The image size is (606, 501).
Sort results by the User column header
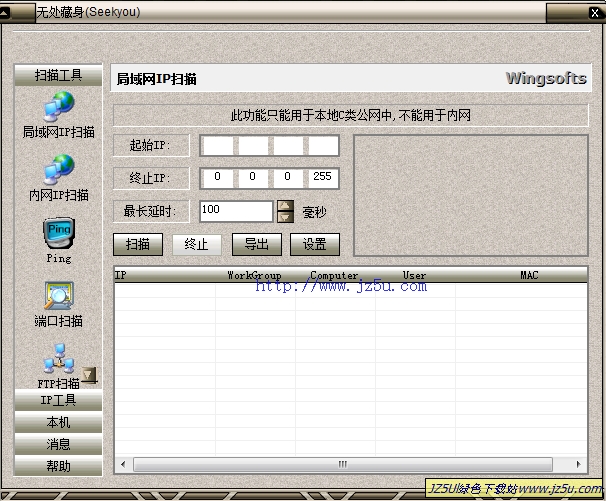tap(415, 275)
